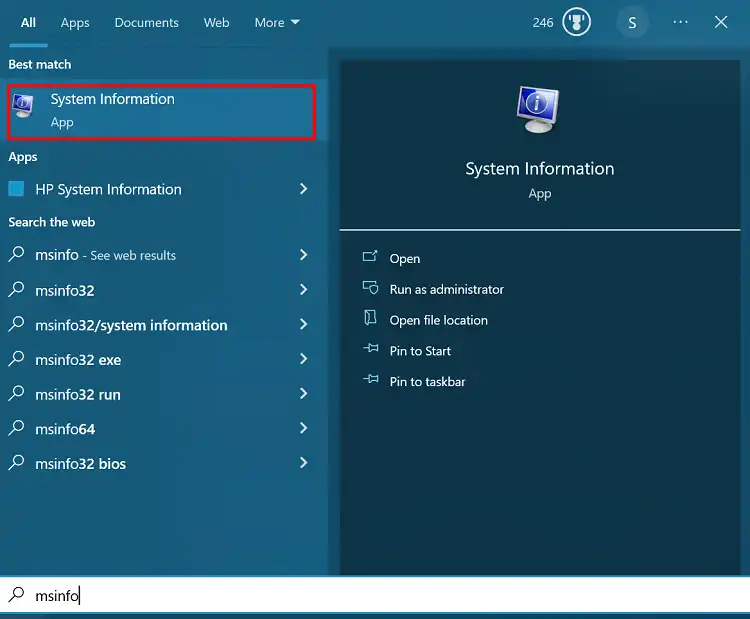Select the HP System Information app result
The image size is (750, 619).
(158, 189)
